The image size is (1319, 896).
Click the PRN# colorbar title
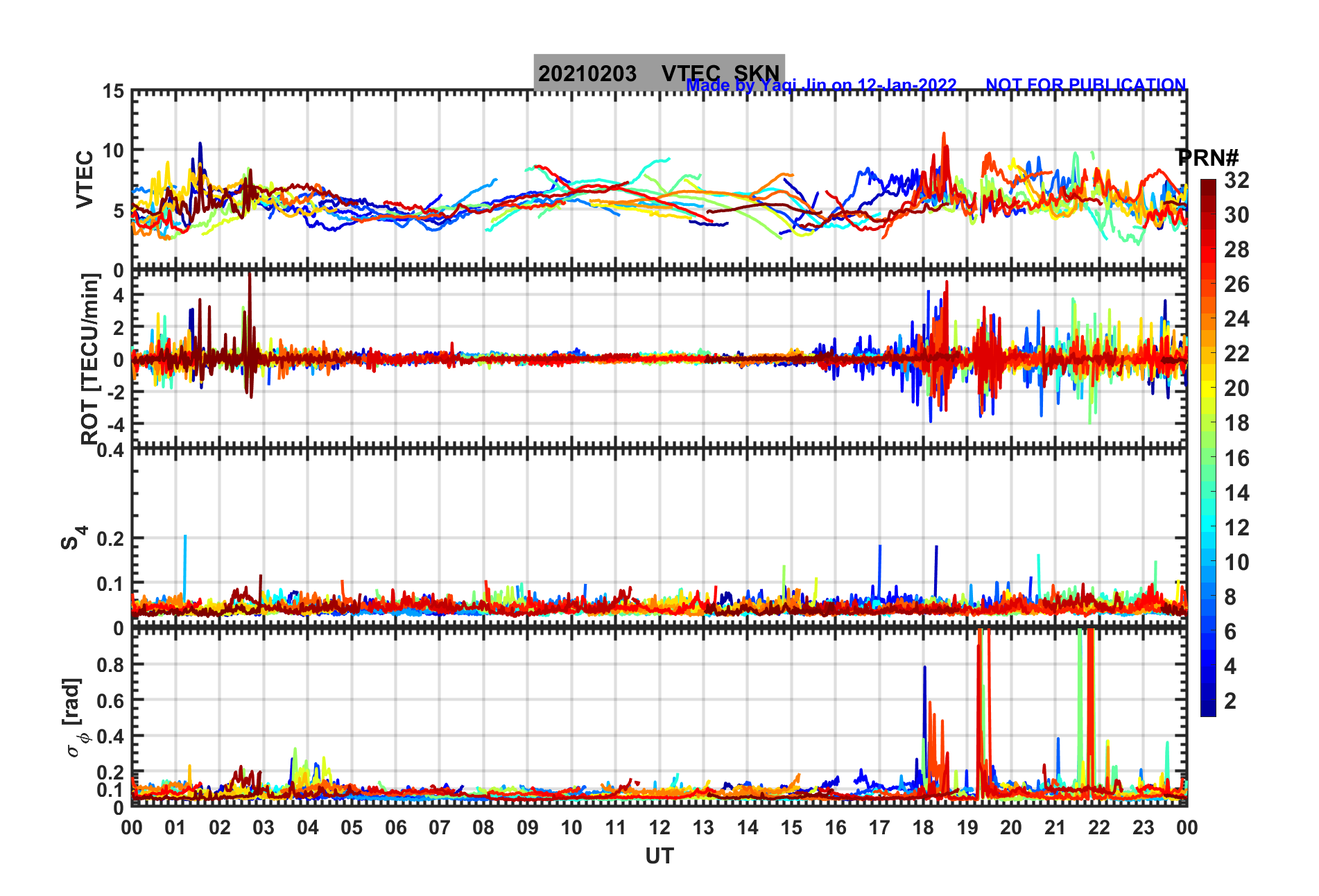pos(1207,157)
